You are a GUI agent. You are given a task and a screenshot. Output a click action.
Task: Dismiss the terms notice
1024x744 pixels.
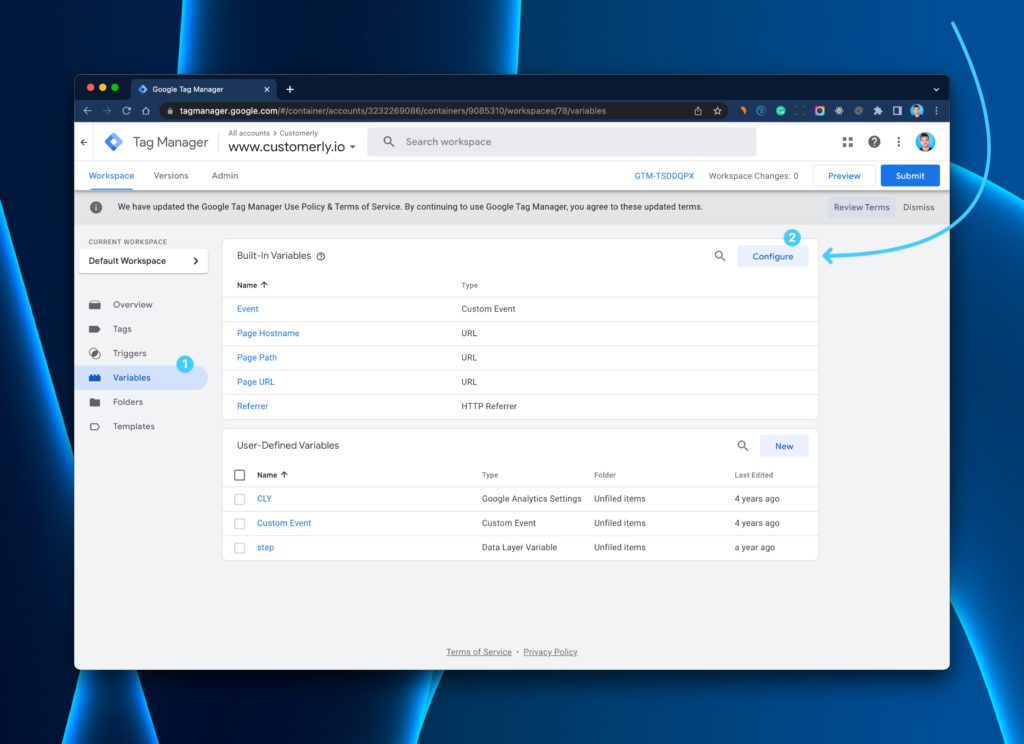pyautogui.click(x=918, y=207)
